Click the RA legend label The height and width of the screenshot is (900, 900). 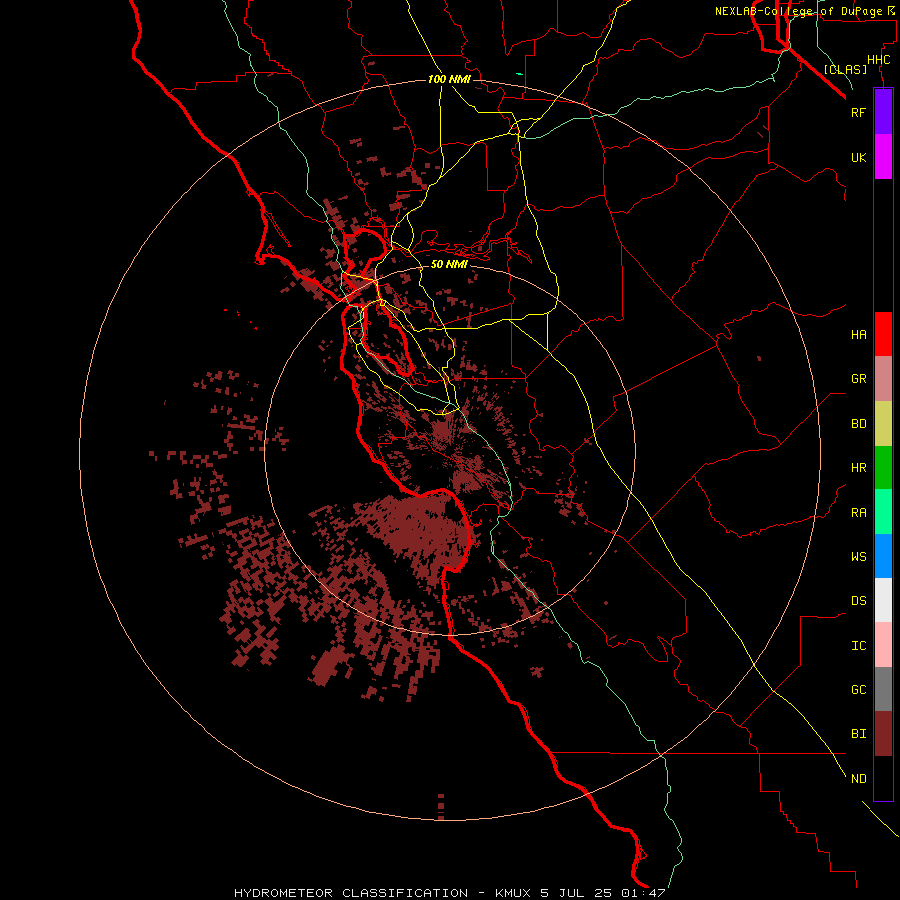point(858,513)
